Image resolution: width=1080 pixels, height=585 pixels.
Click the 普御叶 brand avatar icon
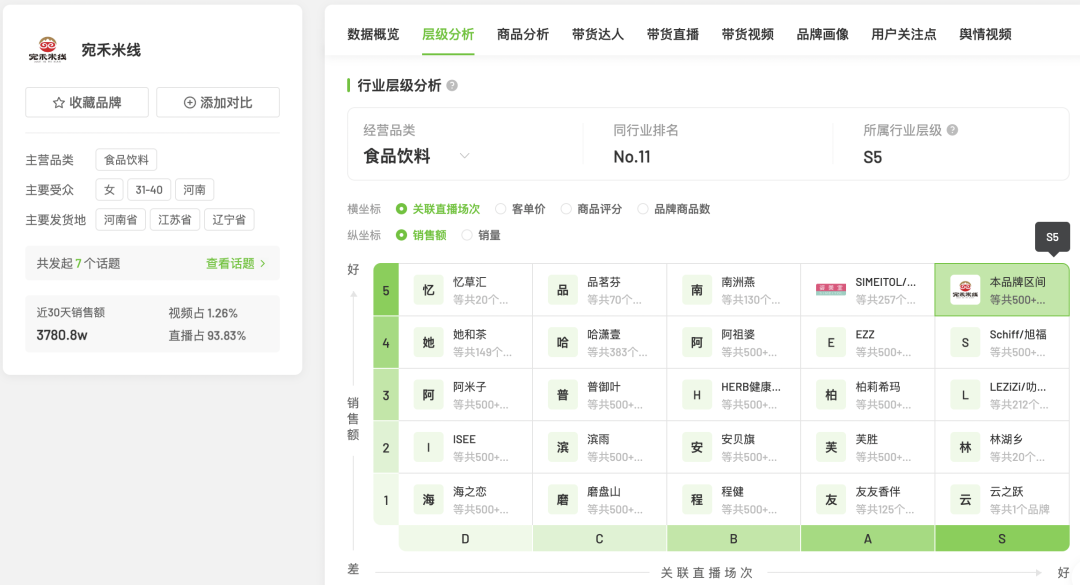[563, 395]
